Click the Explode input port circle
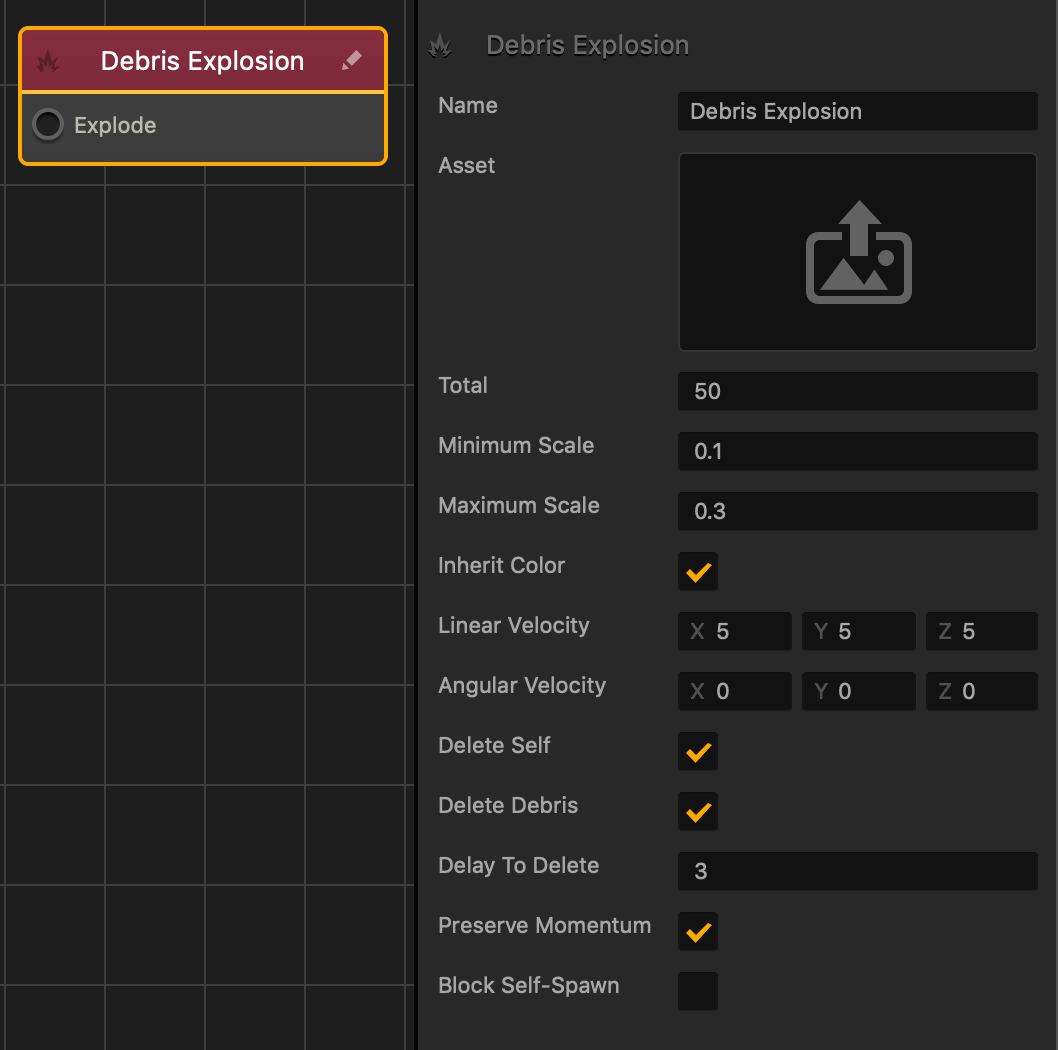This screenshot has width=1058, height=1050. click(47, 125)
